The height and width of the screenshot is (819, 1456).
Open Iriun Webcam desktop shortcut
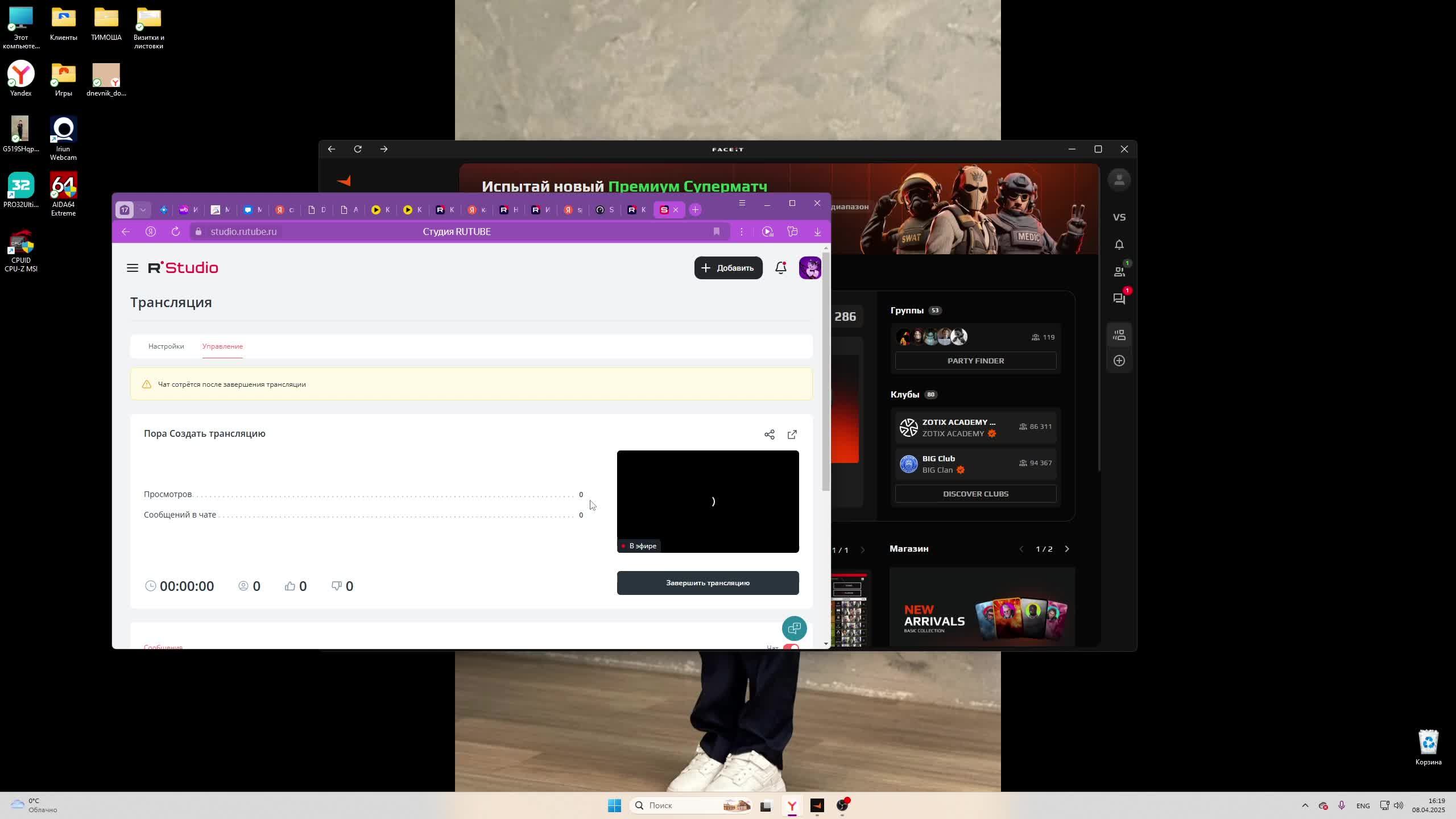coord(63,139)
